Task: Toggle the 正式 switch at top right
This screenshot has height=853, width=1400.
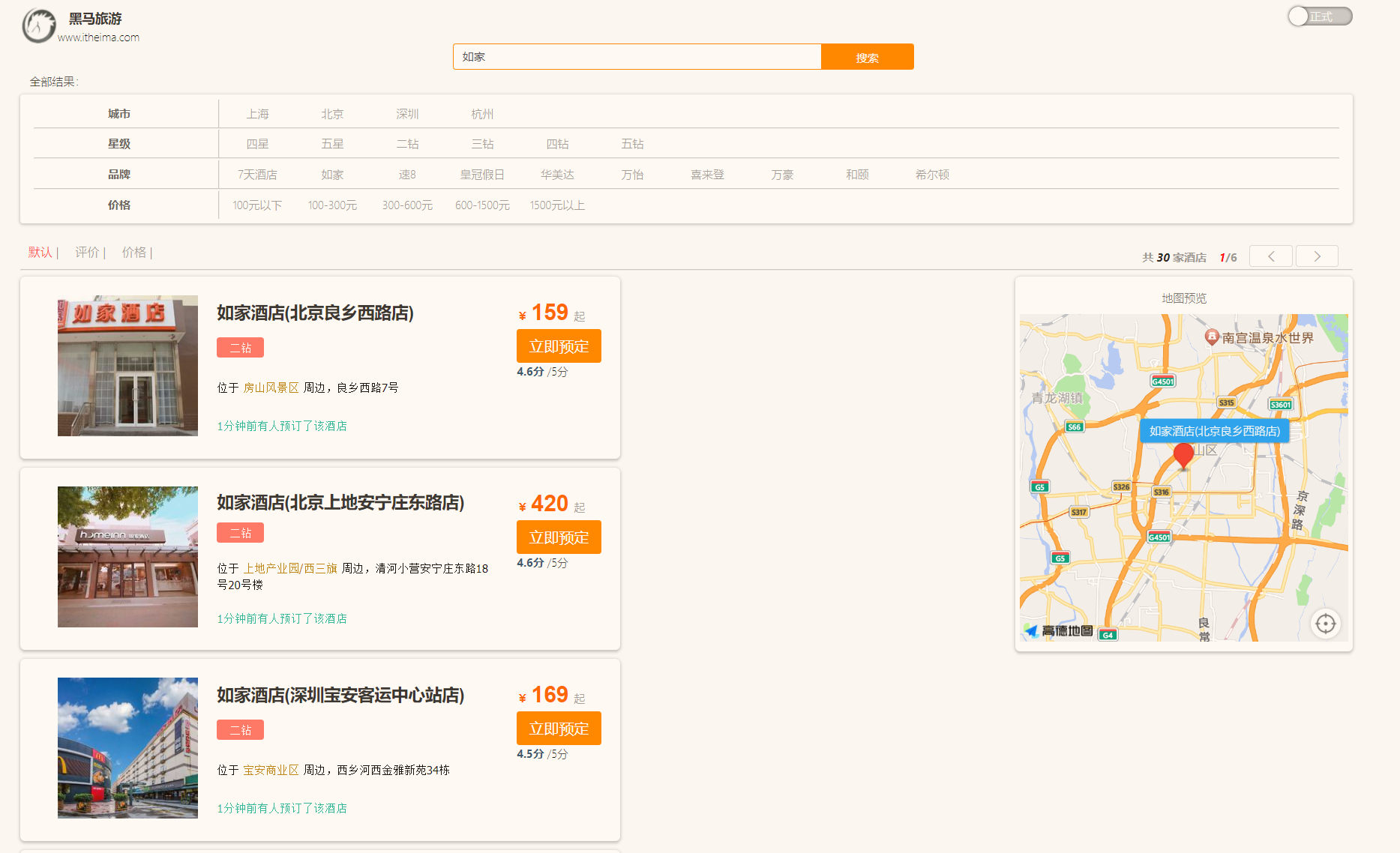Action: pos(1320,16)
